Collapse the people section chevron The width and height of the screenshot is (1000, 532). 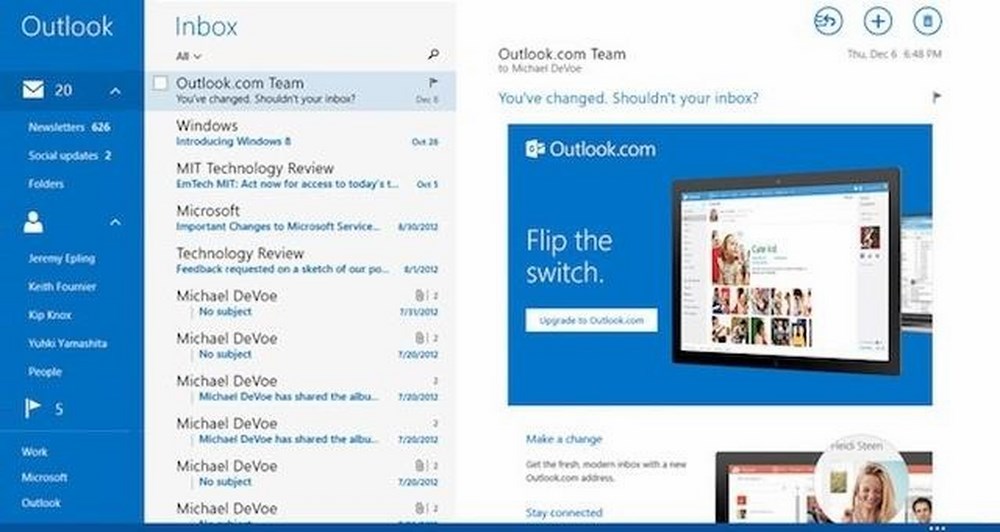pos(115,223)
